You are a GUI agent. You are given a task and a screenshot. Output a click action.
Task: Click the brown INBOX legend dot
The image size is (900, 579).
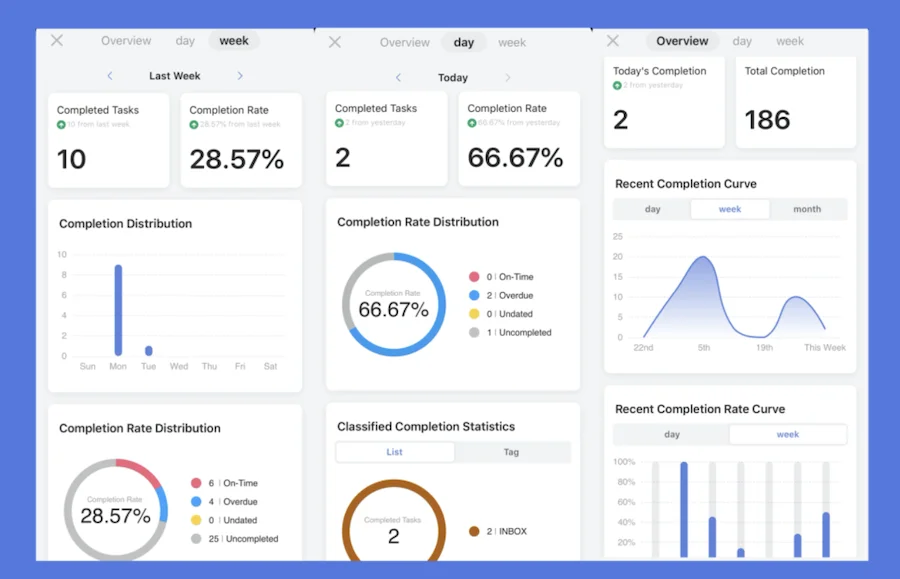[474, 531]
